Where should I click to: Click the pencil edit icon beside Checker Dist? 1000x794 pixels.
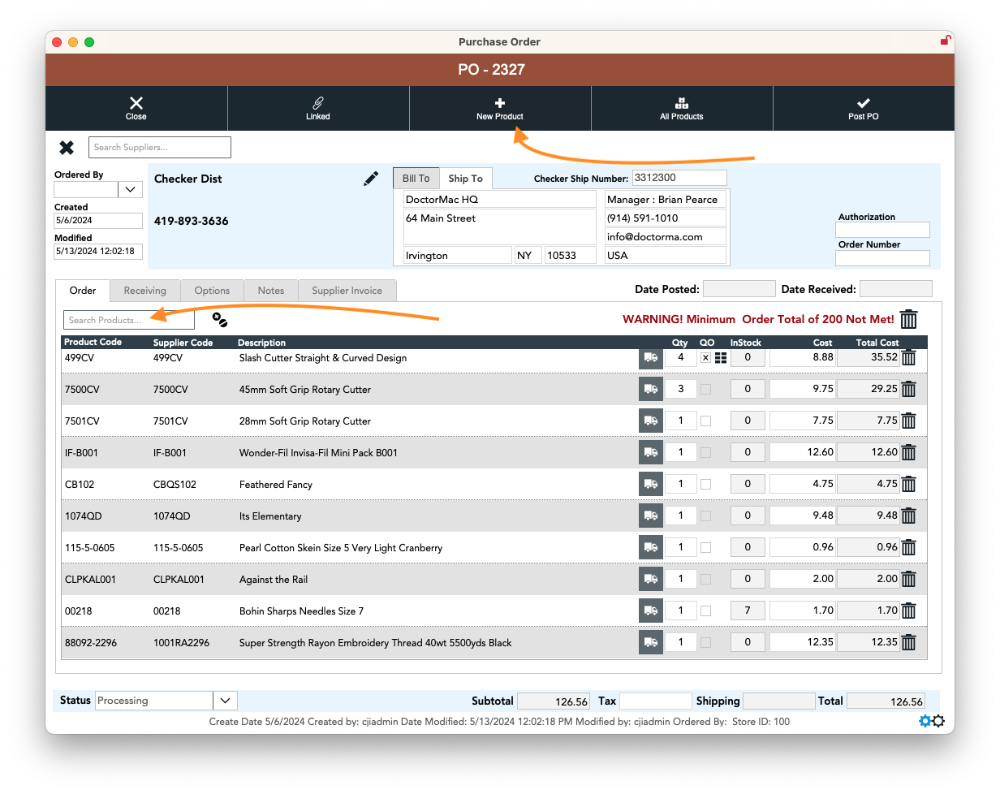coord(371,179)
